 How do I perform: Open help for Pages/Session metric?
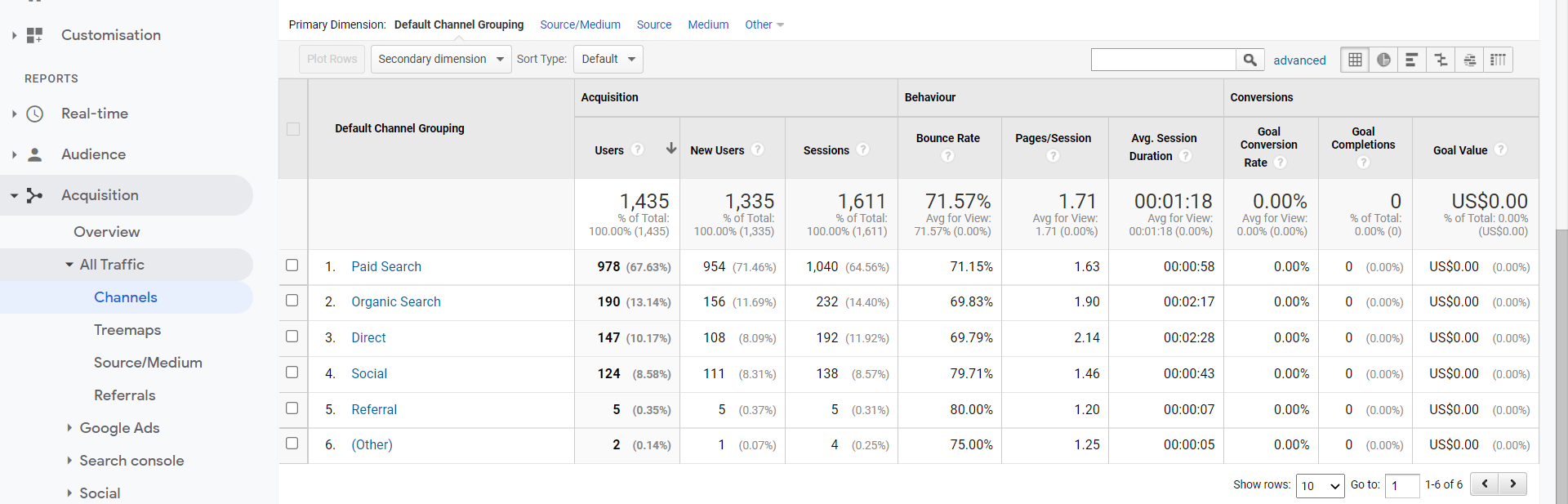coord(1053,155)
